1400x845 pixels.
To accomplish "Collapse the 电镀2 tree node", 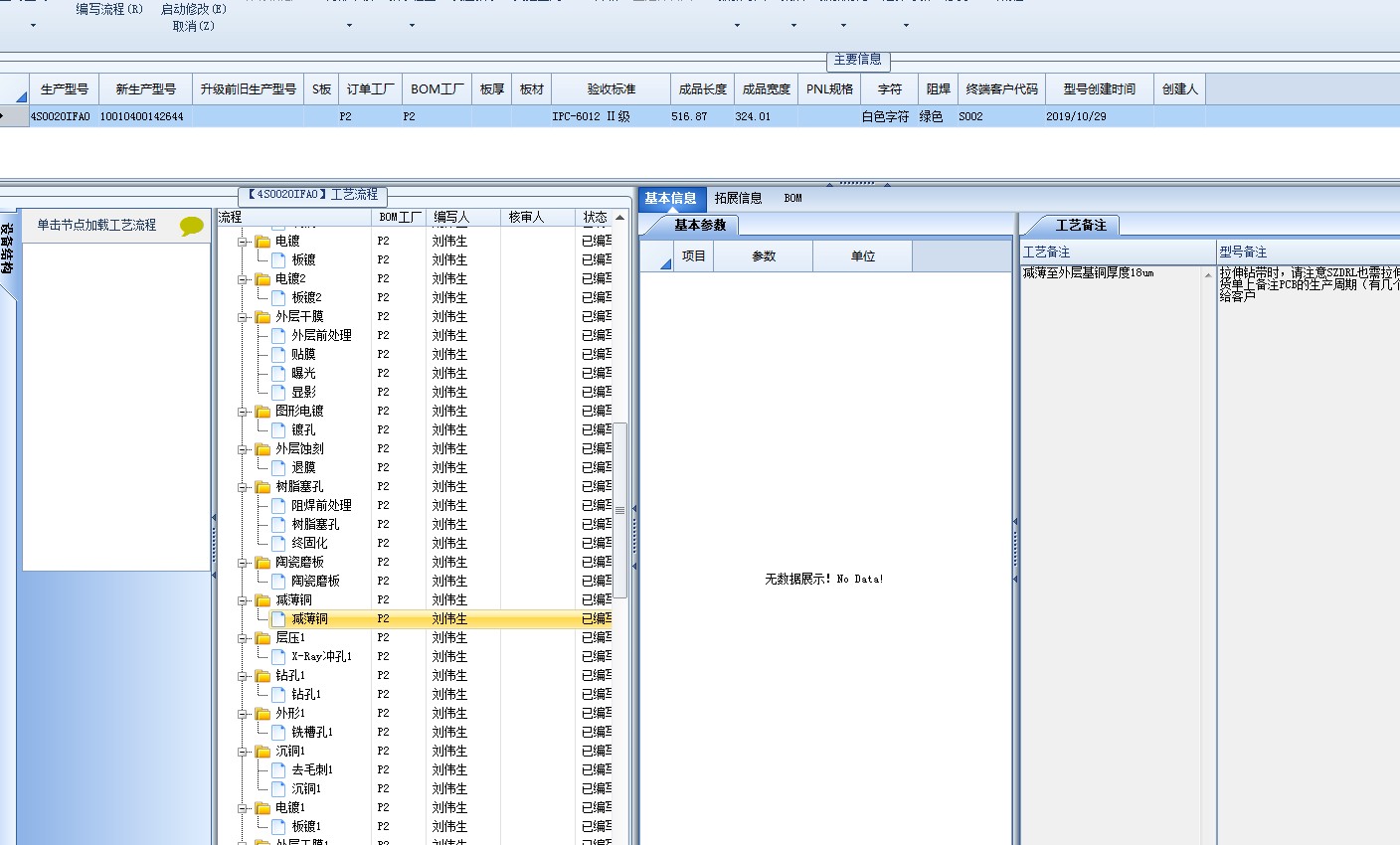I will 244,279.
